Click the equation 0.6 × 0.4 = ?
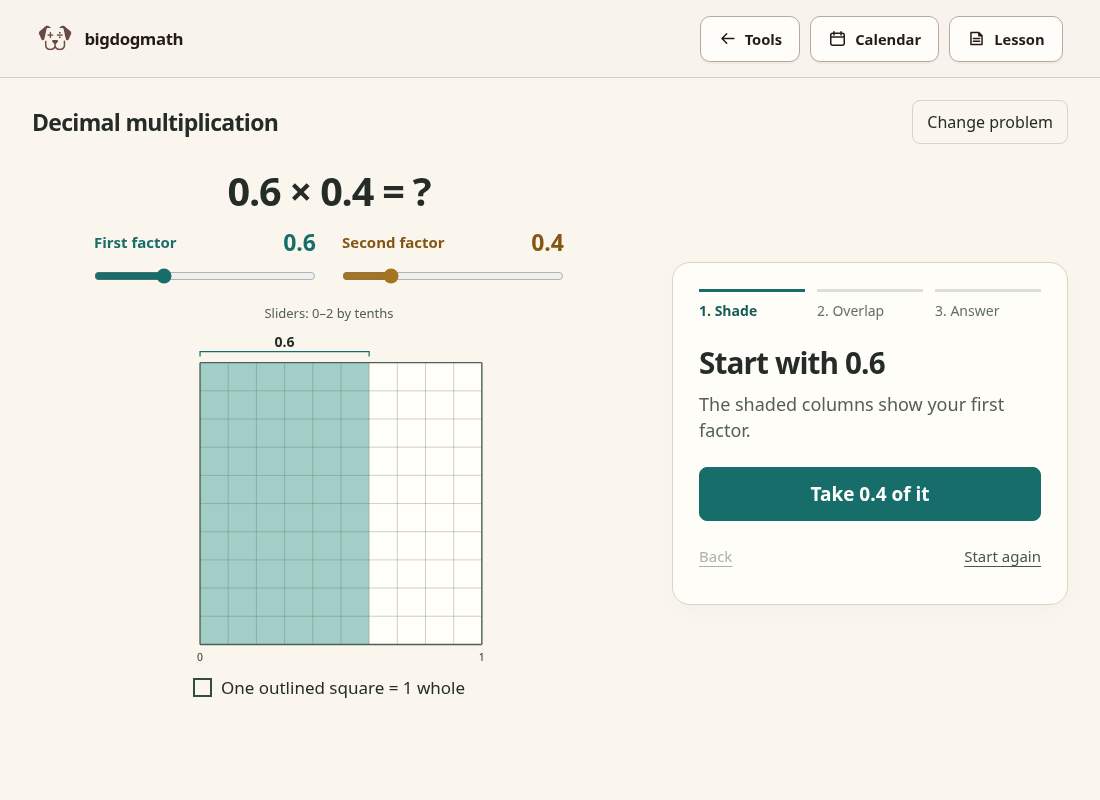1100x800 pixels. (x=329, y=192)
